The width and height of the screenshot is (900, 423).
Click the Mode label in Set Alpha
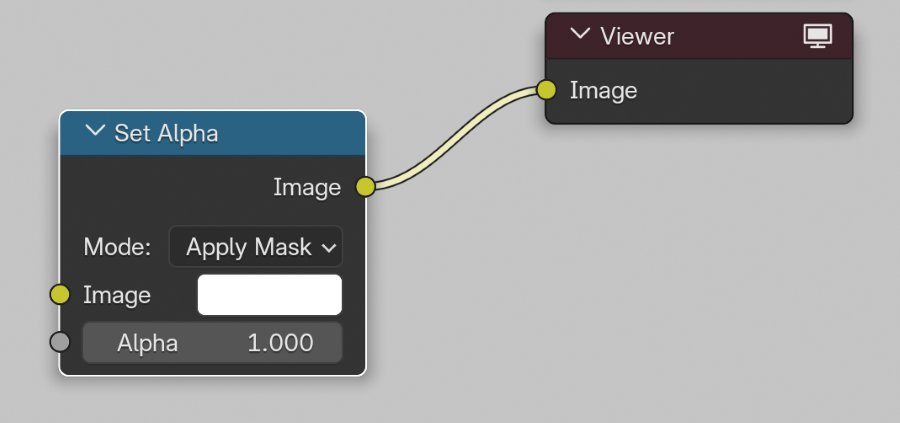pyautogui.click(x=117, y=247)
